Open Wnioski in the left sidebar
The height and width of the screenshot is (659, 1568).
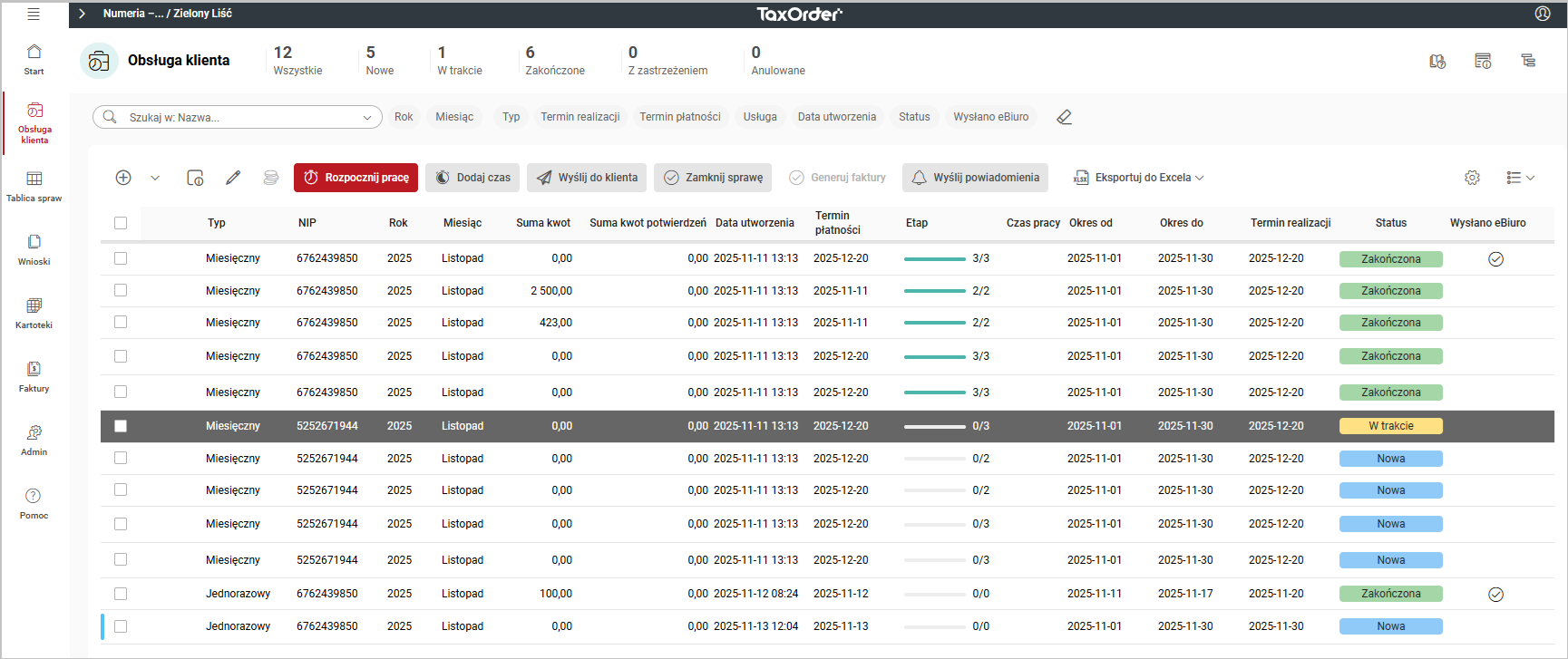34,249
